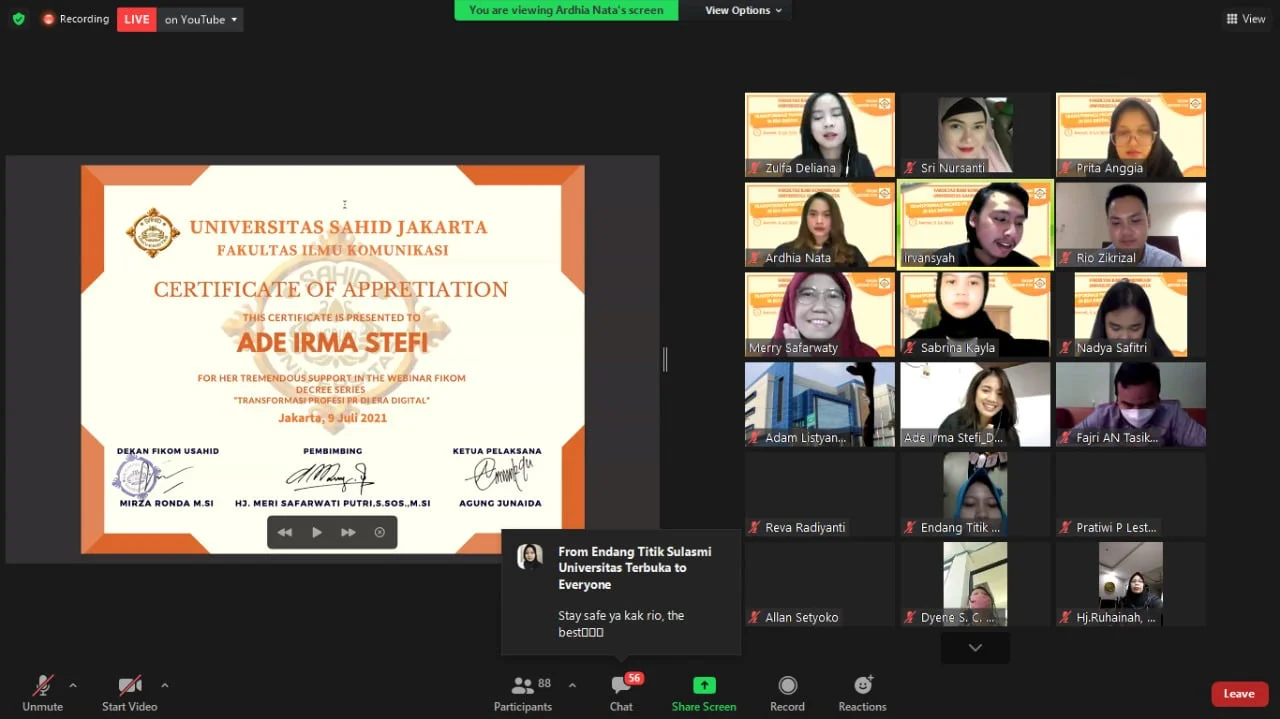The image size is (1280, 719).
Task: Select Pratiwi P Lest's tile
Action: (1131, 494)
